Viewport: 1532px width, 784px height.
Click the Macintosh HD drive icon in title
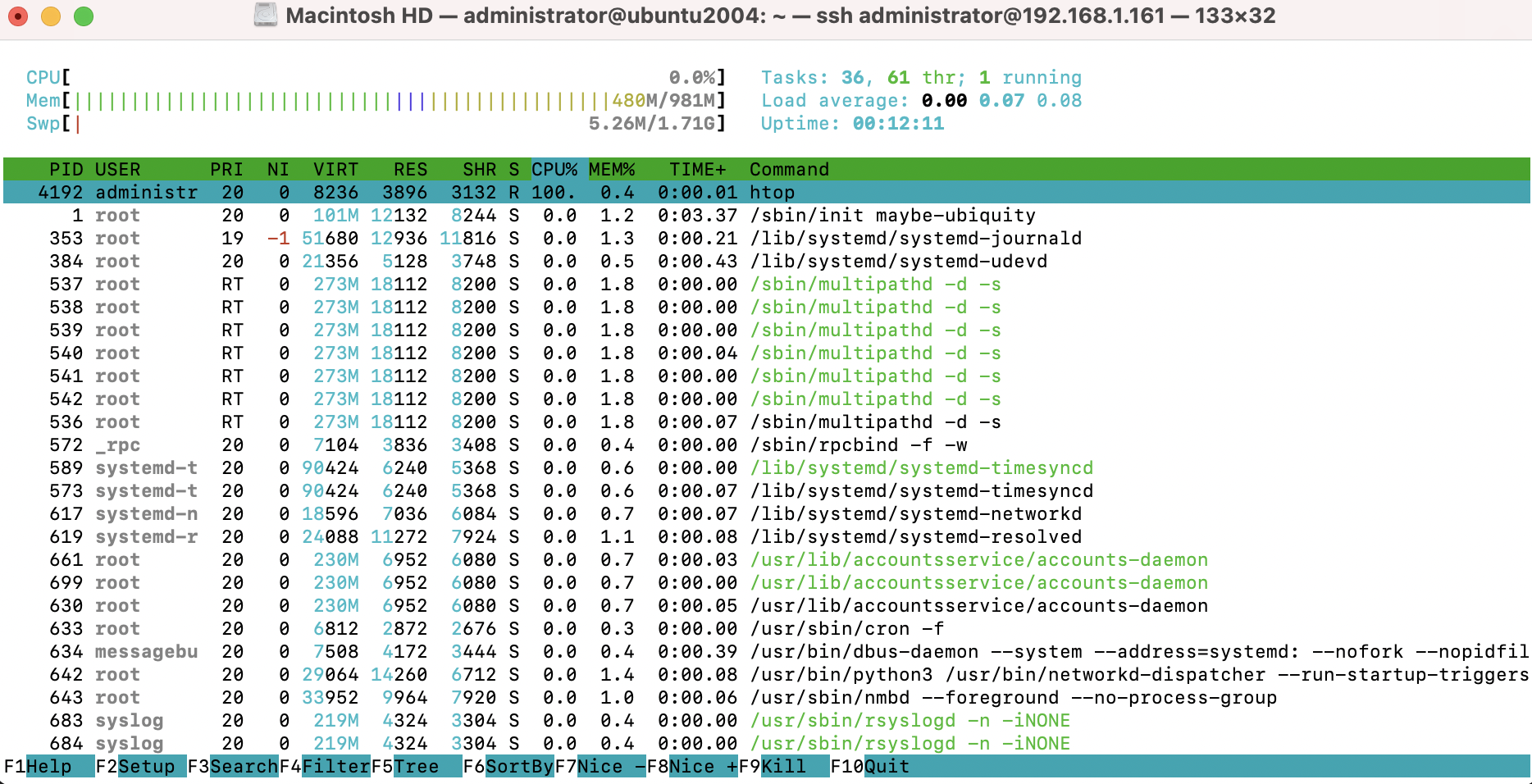(x=266, y=16)
